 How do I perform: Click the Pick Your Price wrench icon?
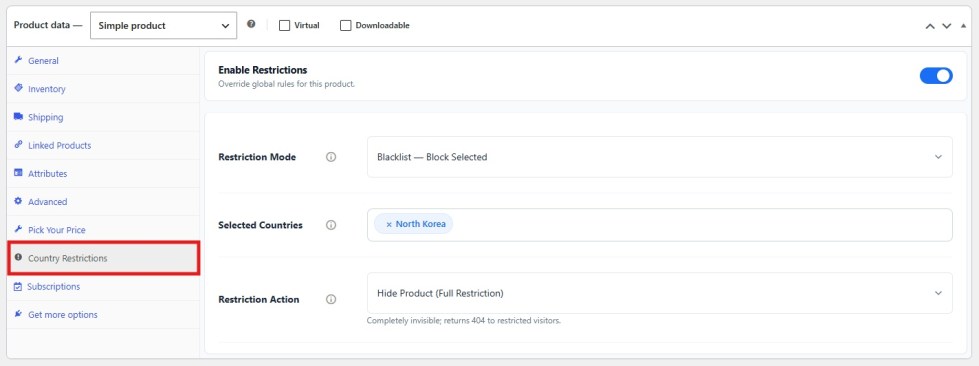click(18, 229)
